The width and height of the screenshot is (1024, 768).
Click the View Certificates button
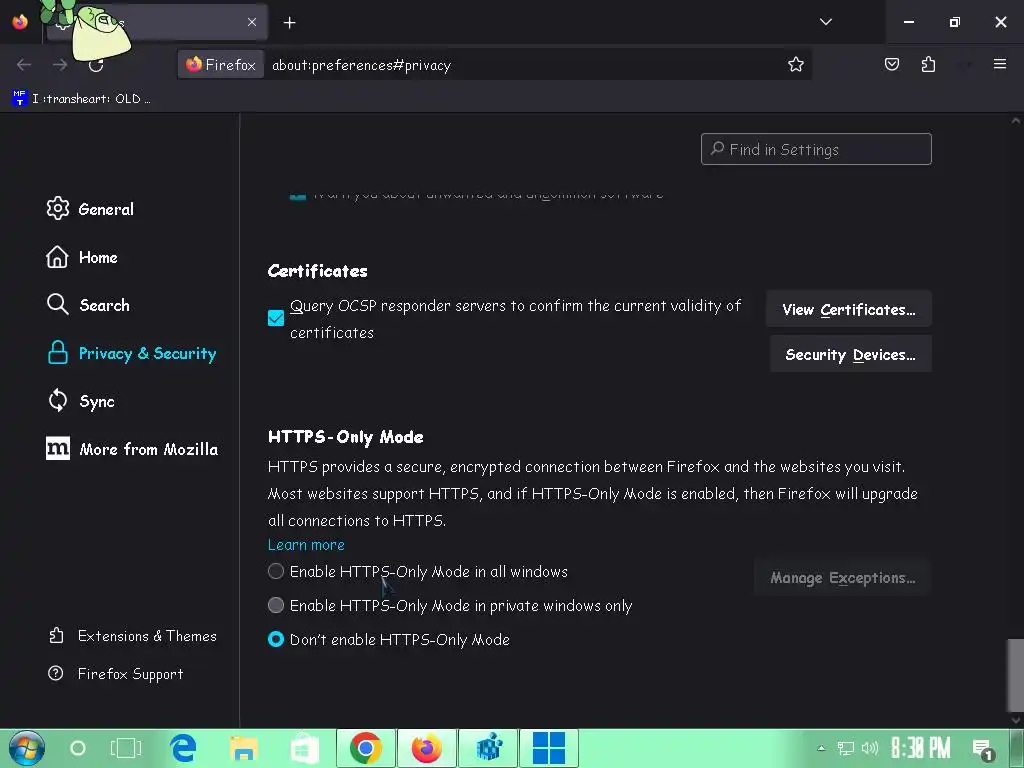pos(848,309)
